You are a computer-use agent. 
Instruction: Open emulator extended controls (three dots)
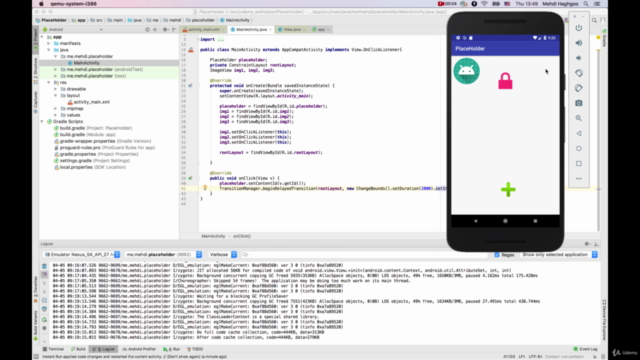[579, 179]
